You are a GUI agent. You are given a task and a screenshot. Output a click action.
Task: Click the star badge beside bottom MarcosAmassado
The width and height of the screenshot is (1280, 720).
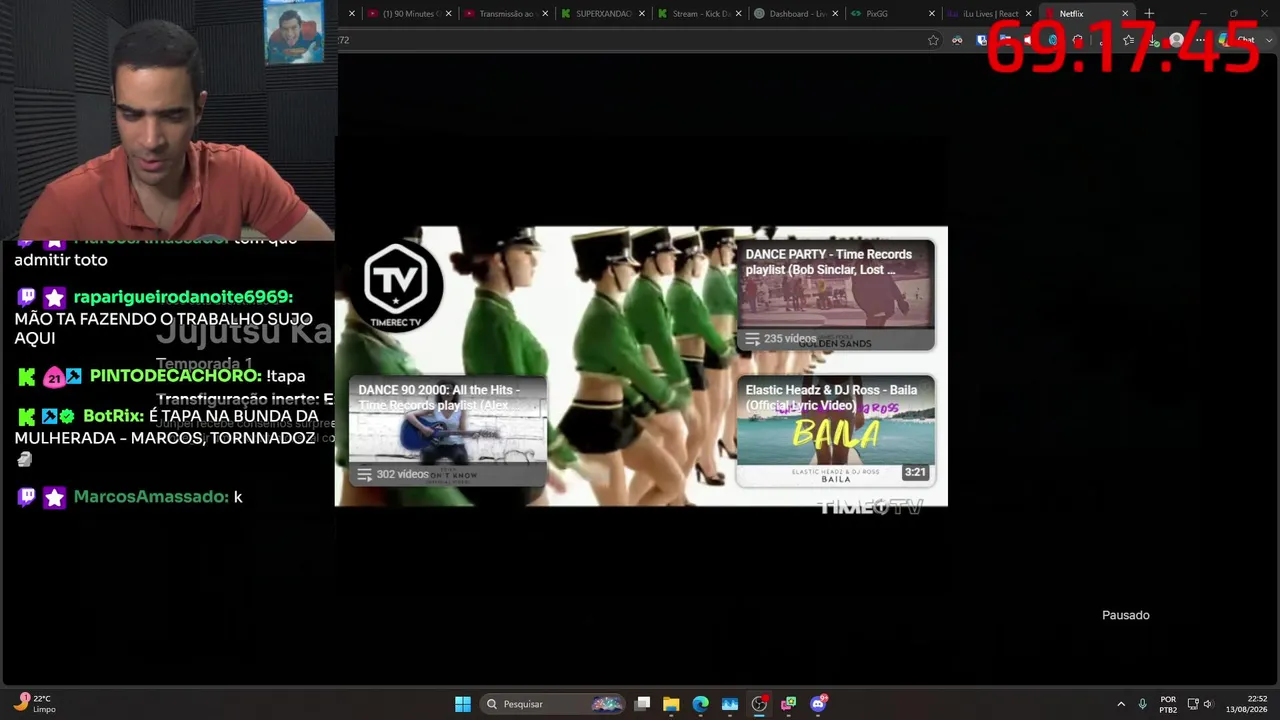coord(54,497)
